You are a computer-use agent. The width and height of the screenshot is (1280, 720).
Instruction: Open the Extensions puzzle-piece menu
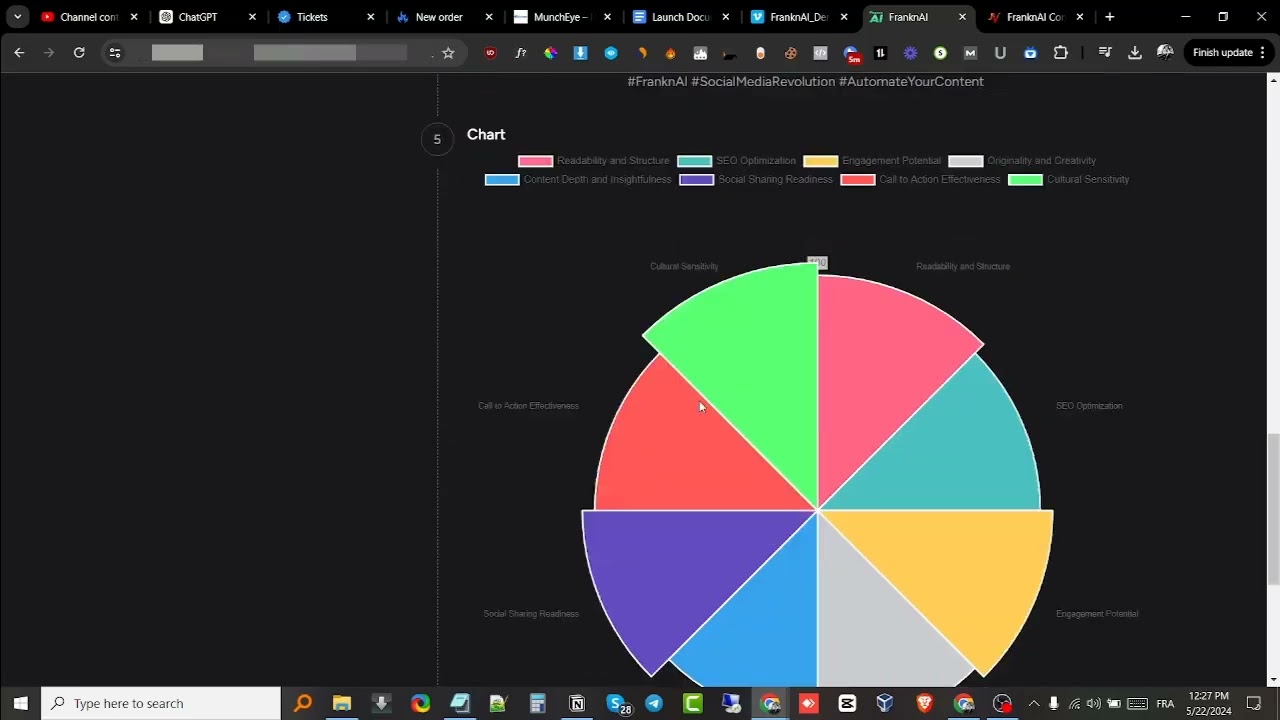pyautogui.click(x=1061, y=53)
